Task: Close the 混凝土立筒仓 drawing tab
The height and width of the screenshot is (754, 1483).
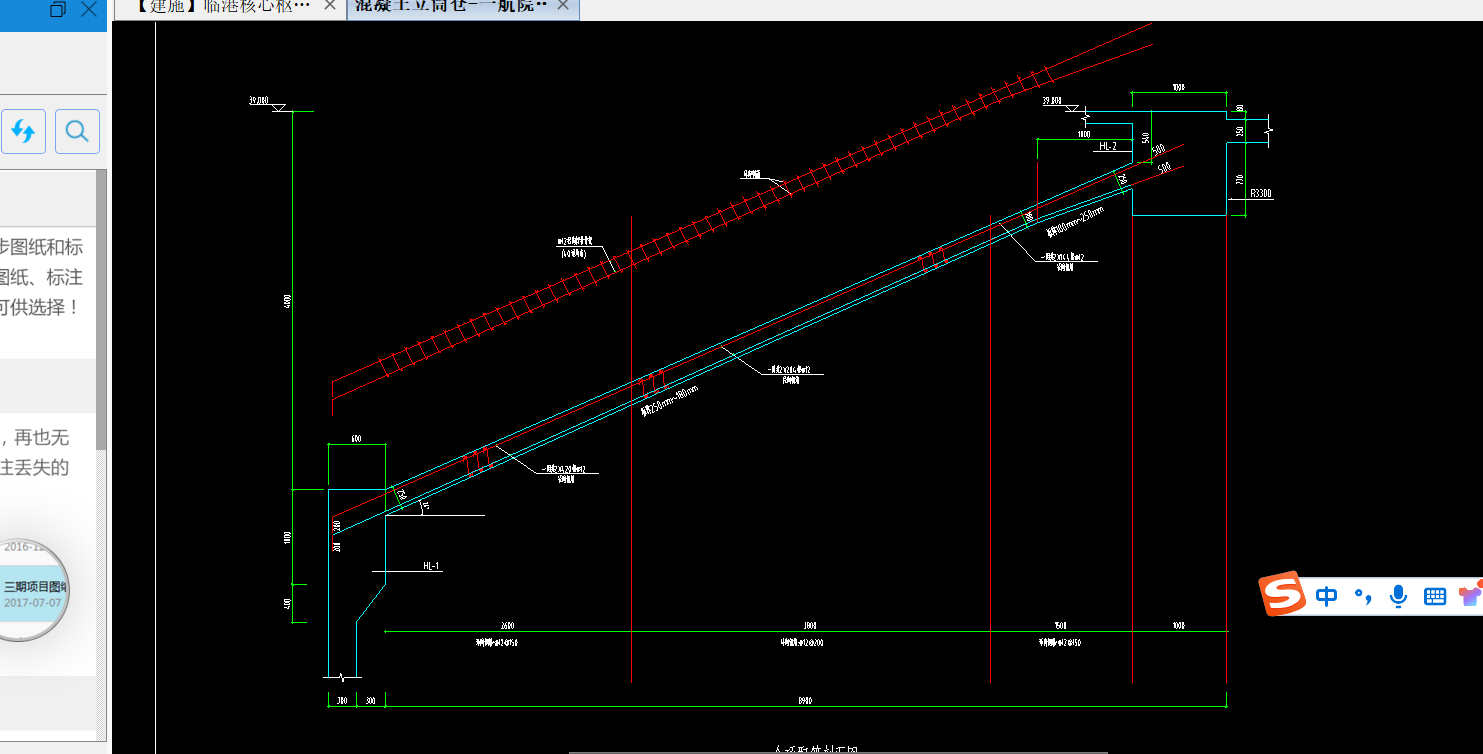Action: click(563, 6)
